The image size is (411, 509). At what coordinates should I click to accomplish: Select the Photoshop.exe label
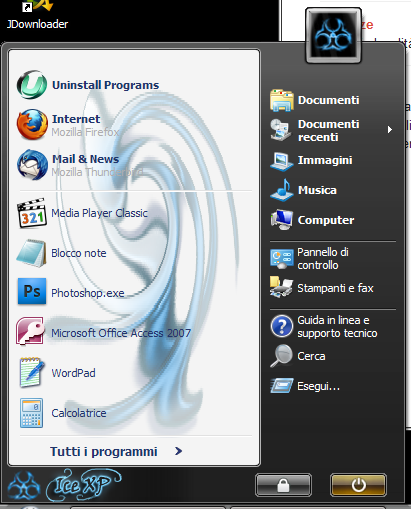[88, 293]
